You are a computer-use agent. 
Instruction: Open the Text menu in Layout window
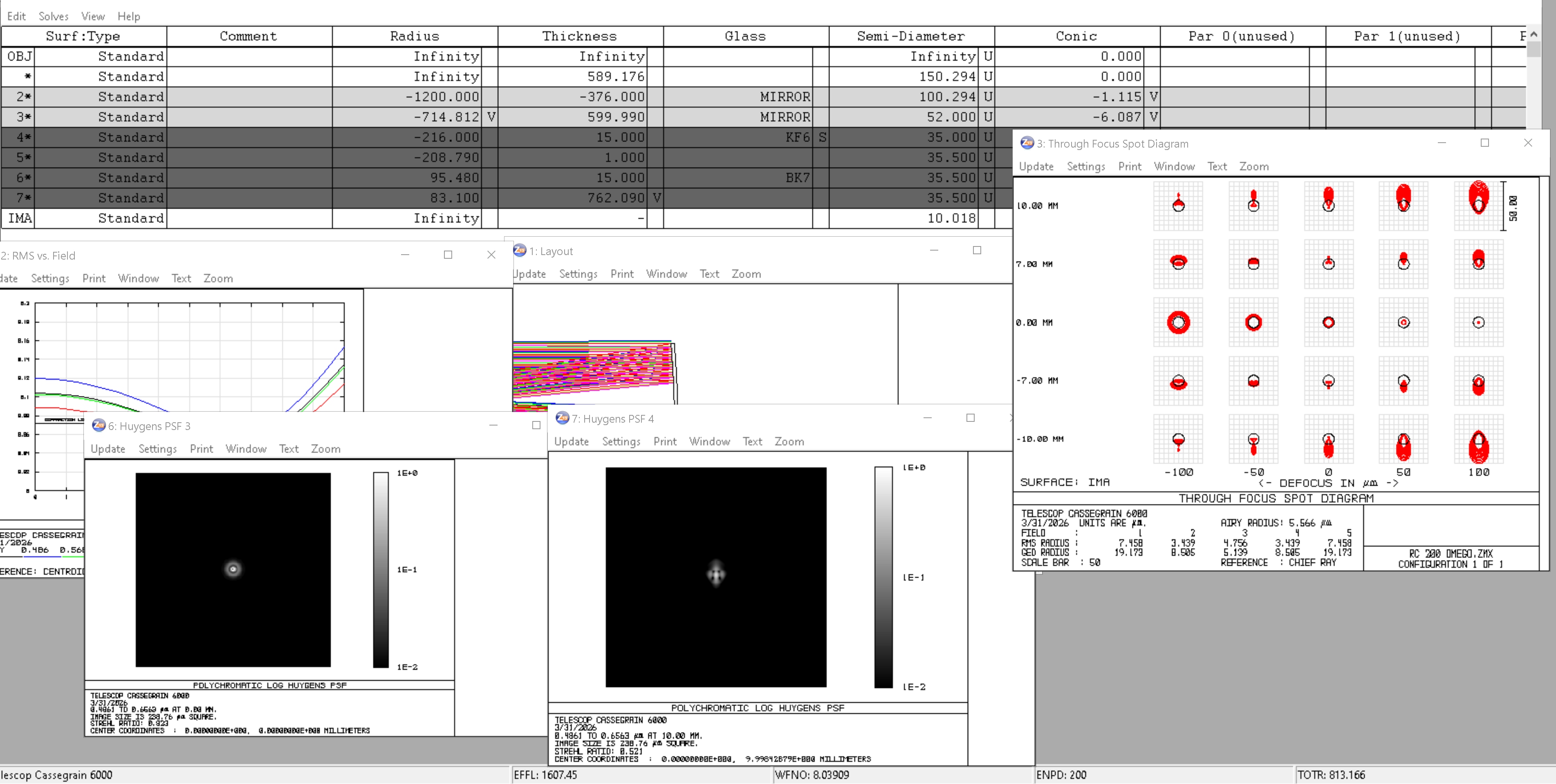click(709, 273)
